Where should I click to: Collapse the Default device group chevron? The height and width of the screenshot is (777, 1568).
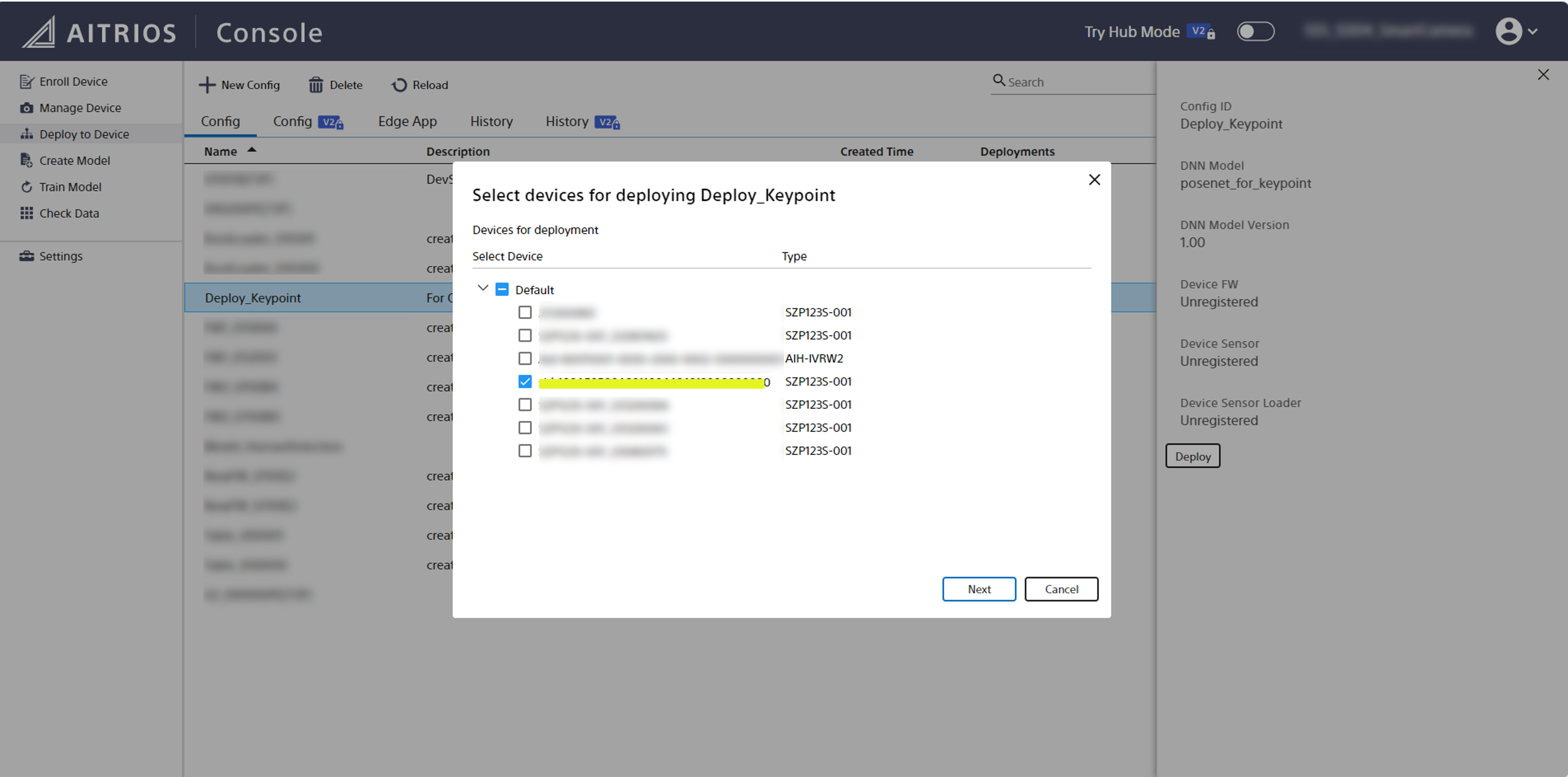[x=483, y=288]
